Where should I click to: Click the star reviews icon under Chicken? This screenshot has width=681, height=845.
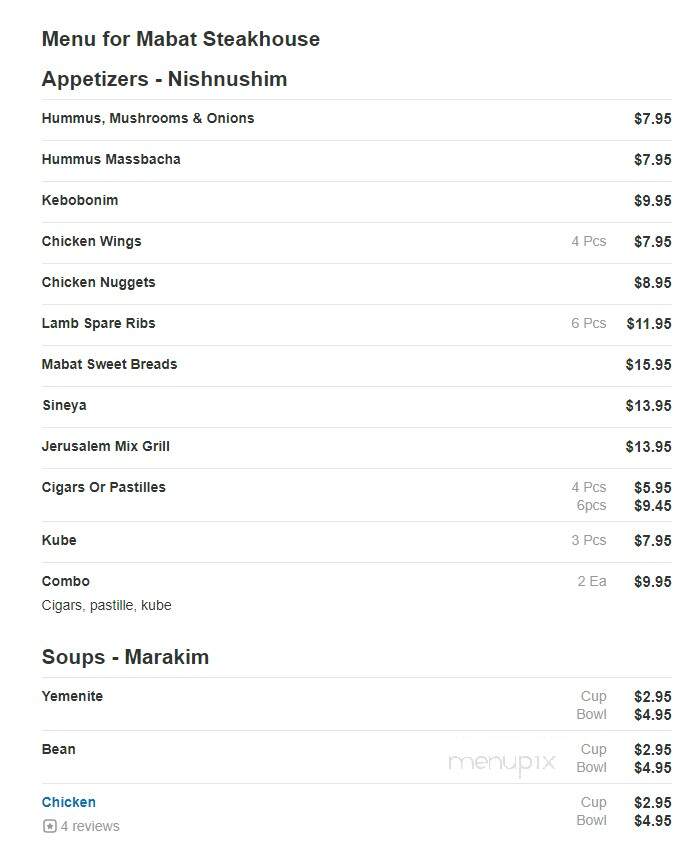(x=49, y=826)
